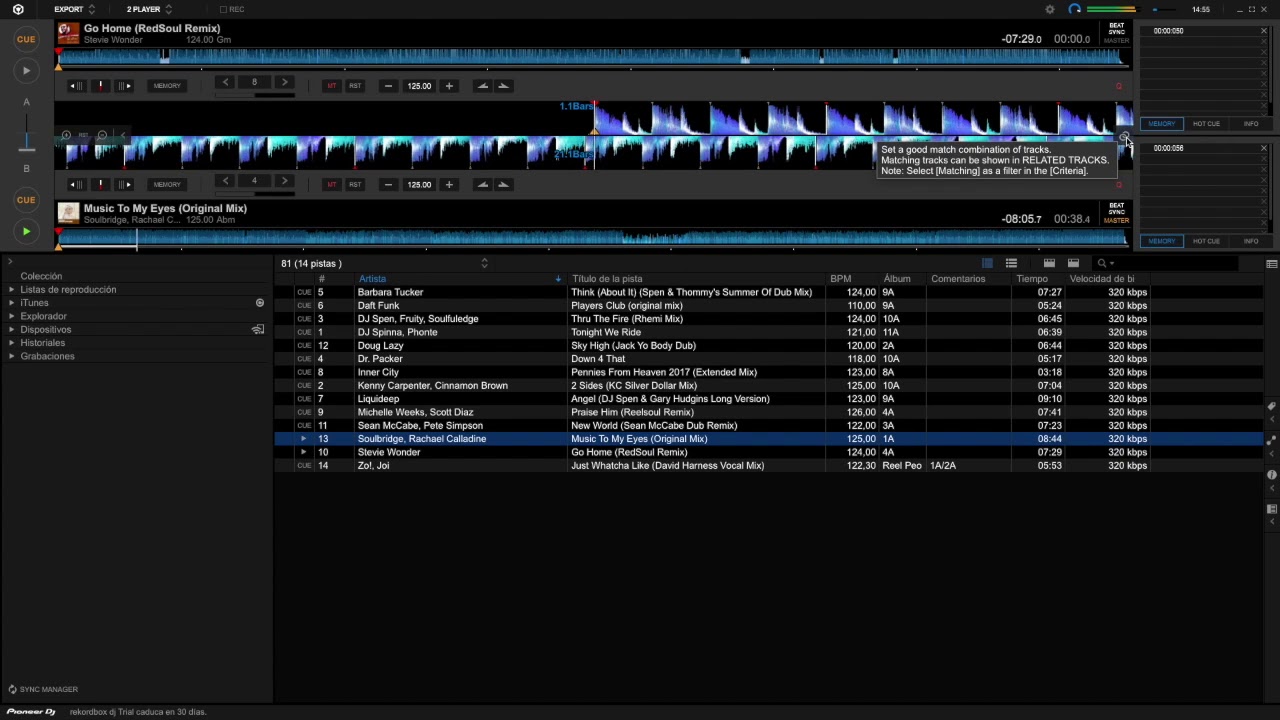Screen dimensions: 1280x720
Task: Jump to previous cue on deck A
Action: (x=77, y=86)
